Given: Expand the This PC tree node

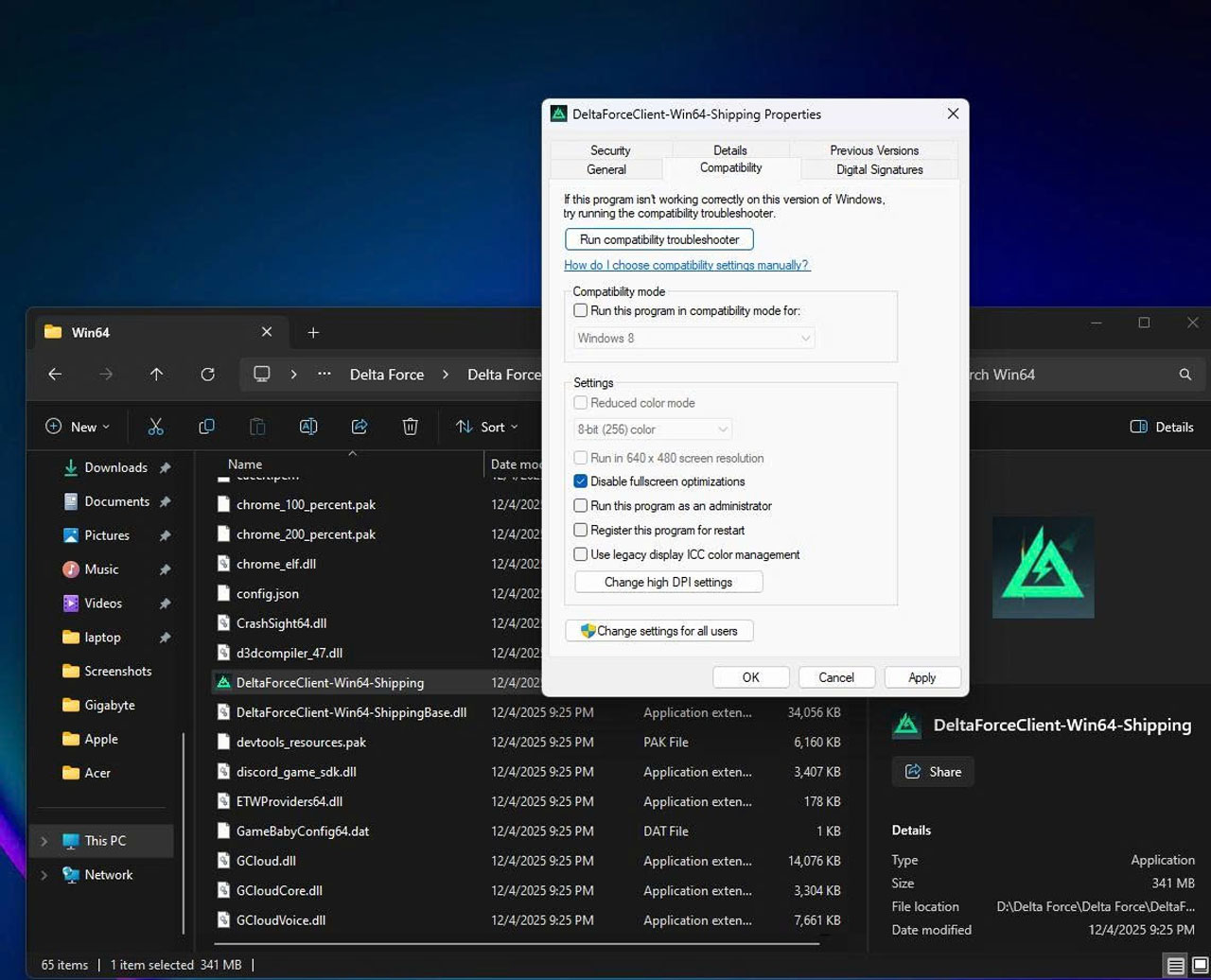Looking at the screenshot, I should coord(44,841).
